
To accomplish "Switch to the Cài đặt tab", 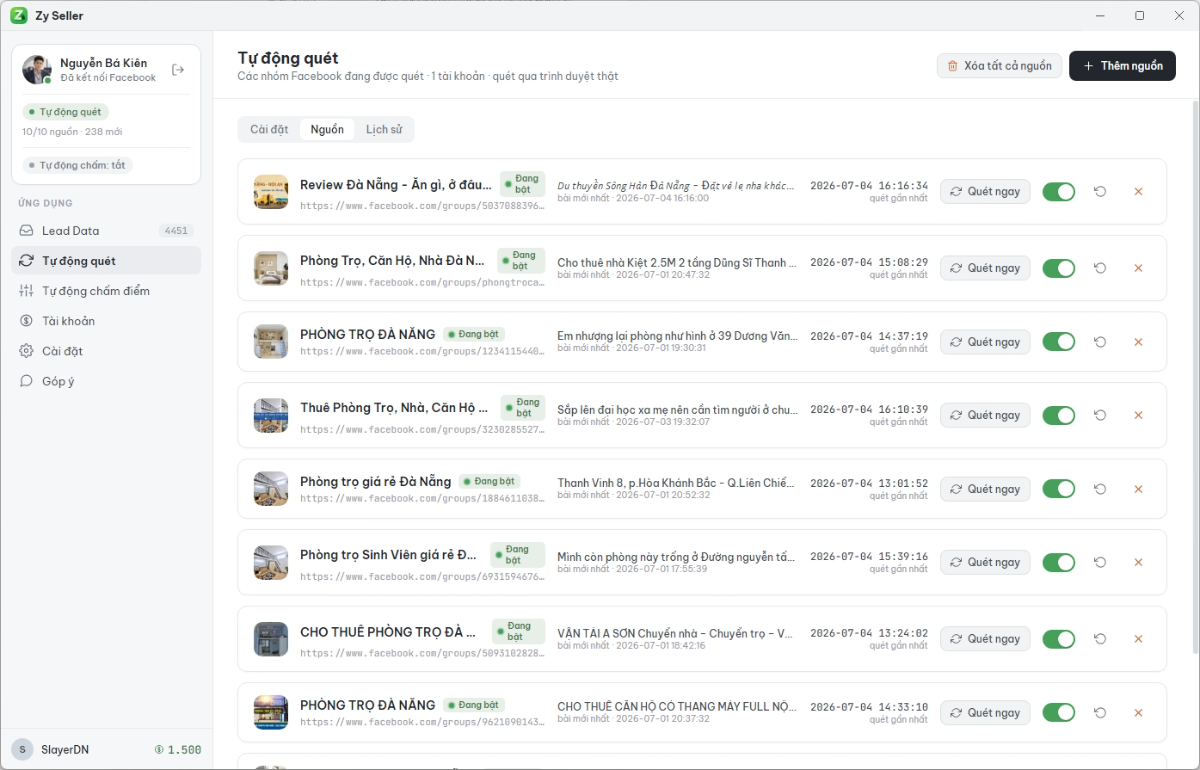I will [269, 129].
